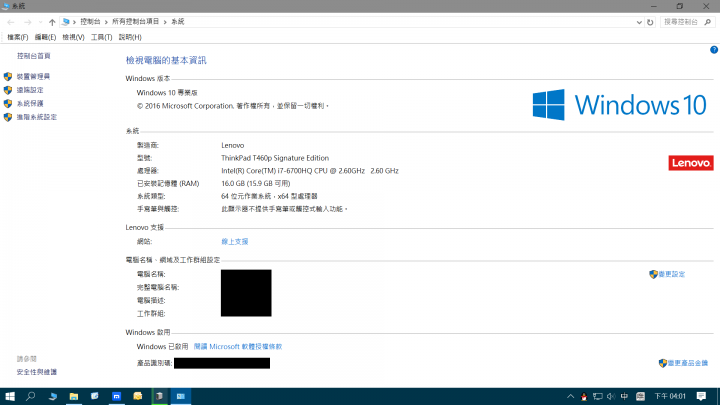Click the search magnifier in the search box
The height and width of the screenshot is (405, 720).
point(708,22)
